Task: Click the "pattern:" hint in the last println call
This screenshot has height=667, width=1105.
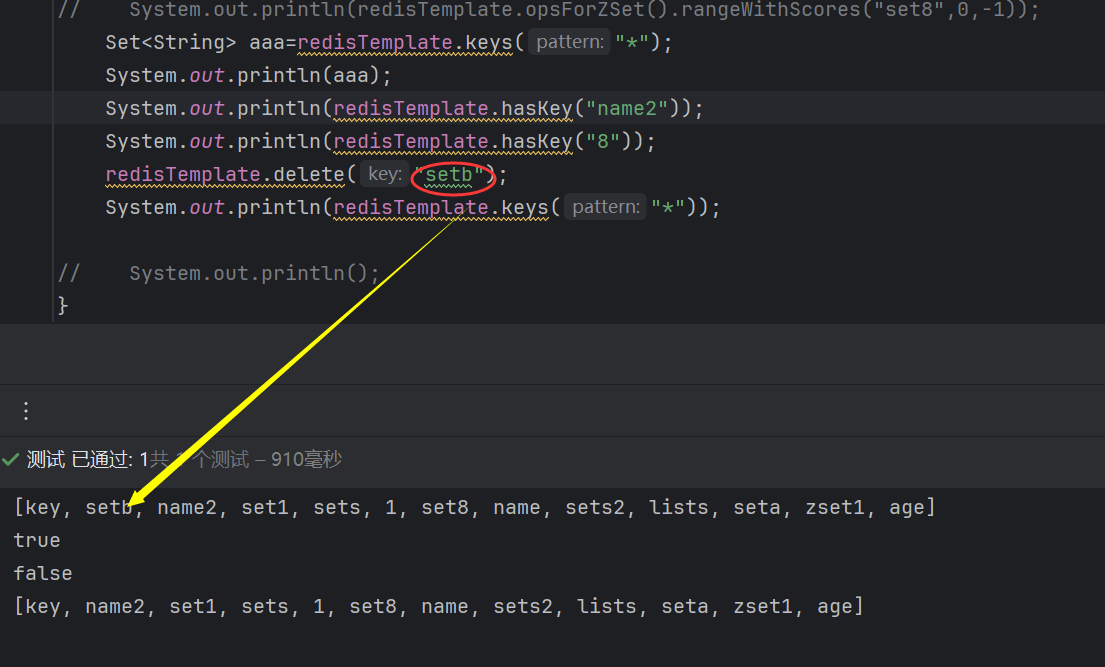Action: [x=605, y=207]
